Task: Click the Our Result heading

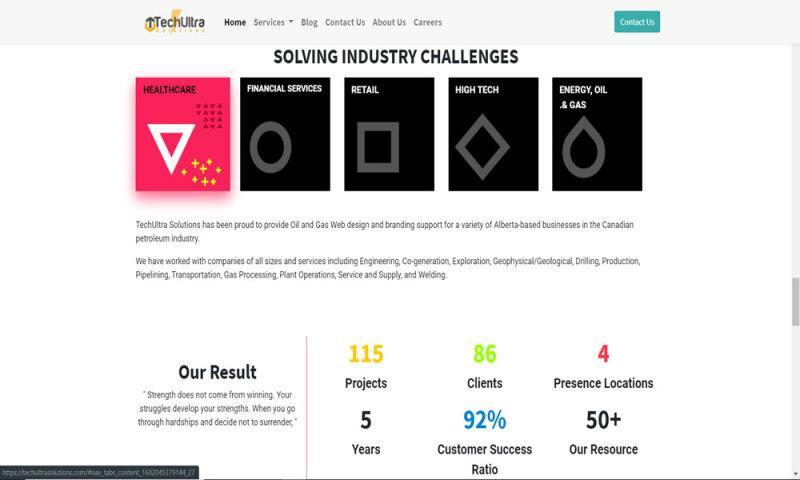Action: pos(217,372)
